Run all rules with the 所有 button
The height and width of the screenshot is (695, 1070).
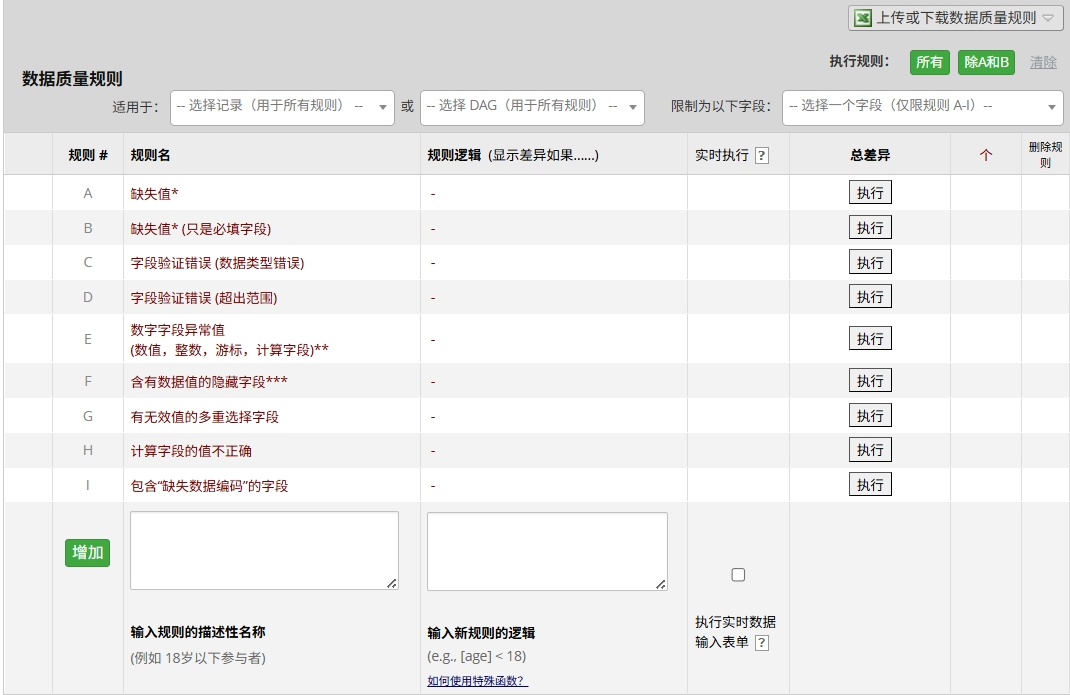click(929, 62)
